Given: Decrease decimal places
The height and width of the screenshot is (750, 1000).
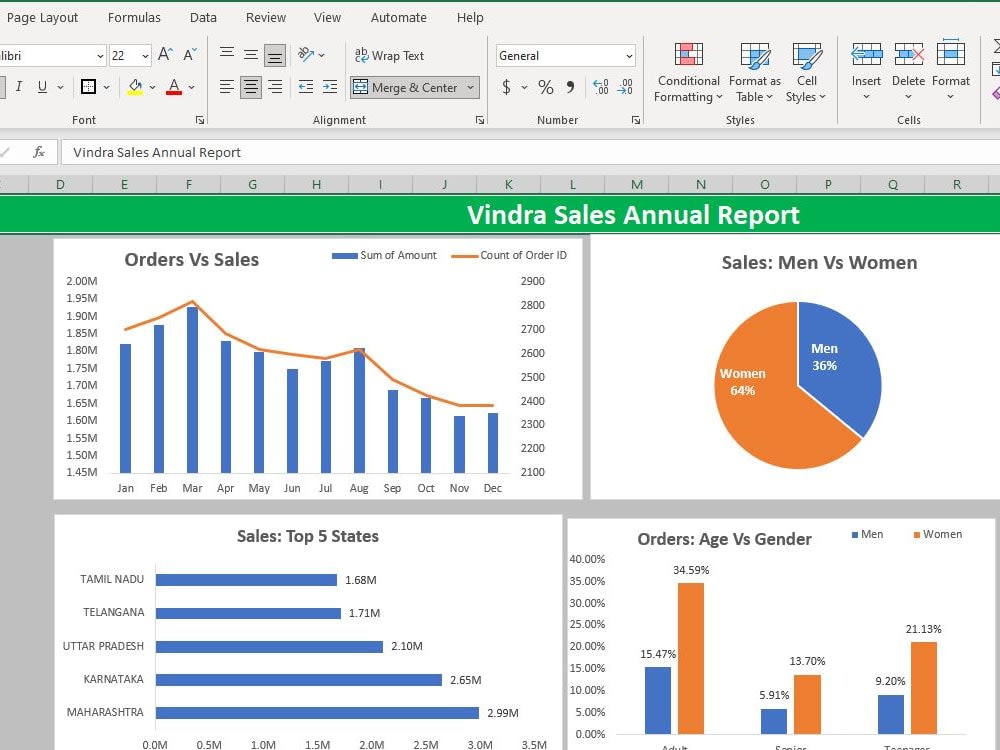Looking at the screenshot, I should click(624, 87).
